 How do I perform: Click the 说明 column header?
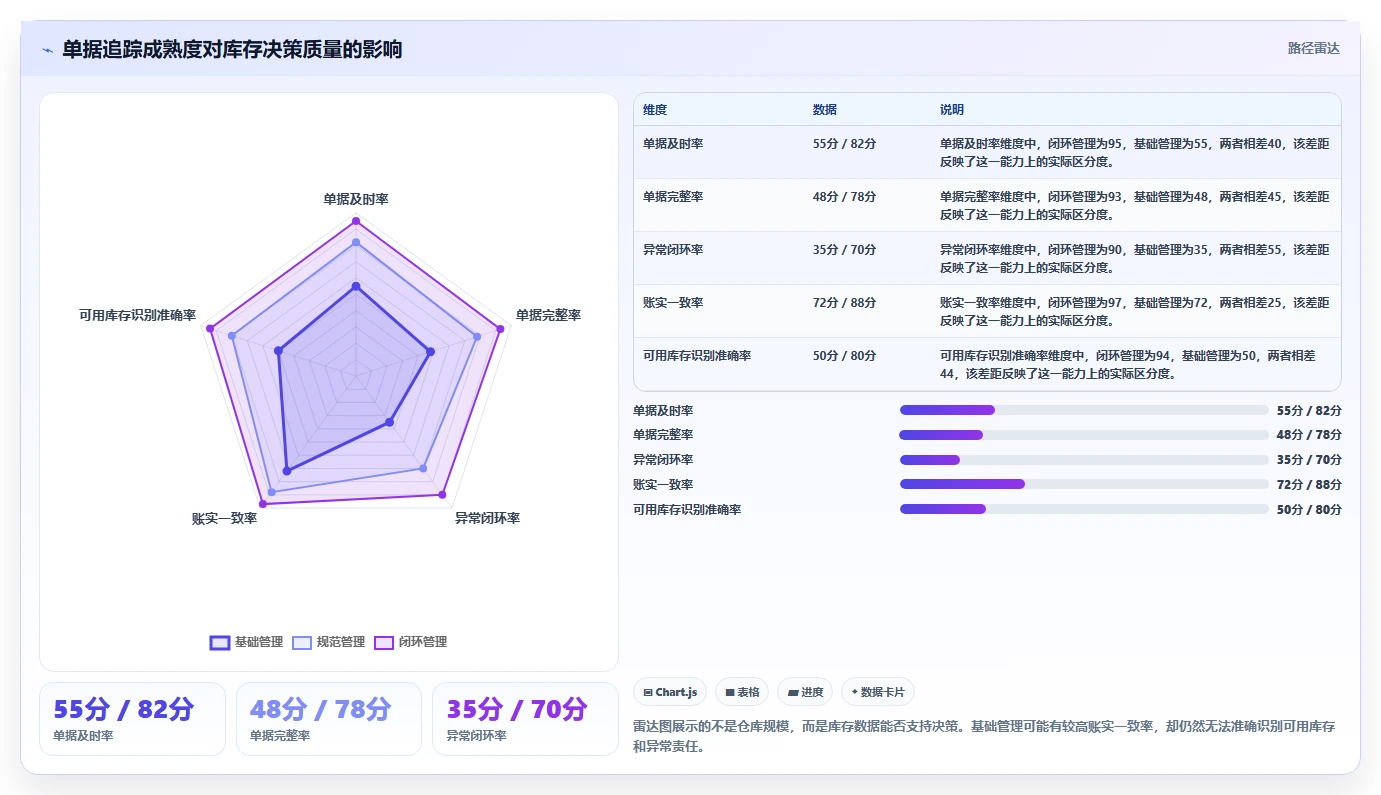pyautogui.click(x=952, y=110)
